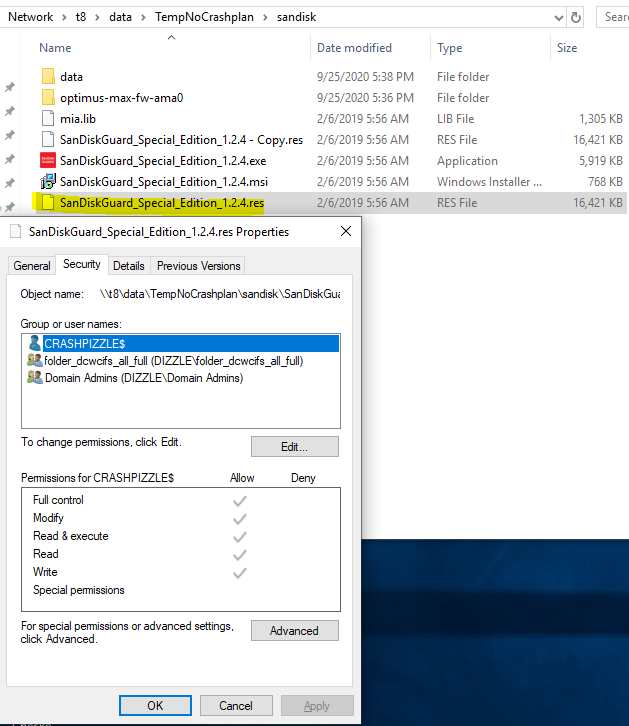Switch to the Details tab

(x=129, y=266)
